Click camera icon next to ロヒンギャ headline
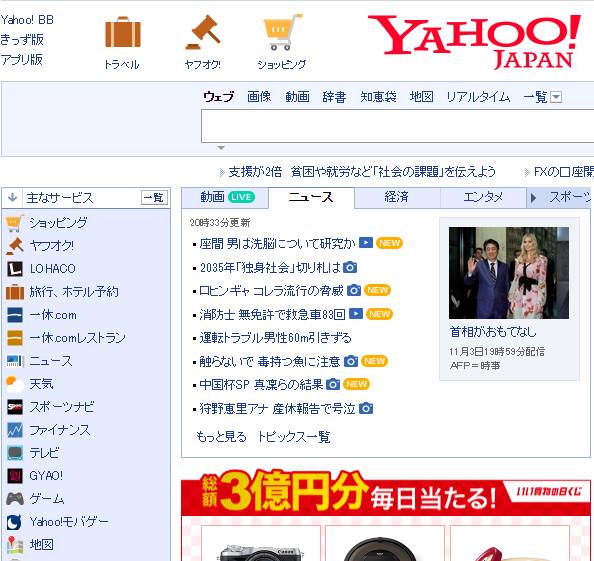594x561 pixels. pos(354,291)
